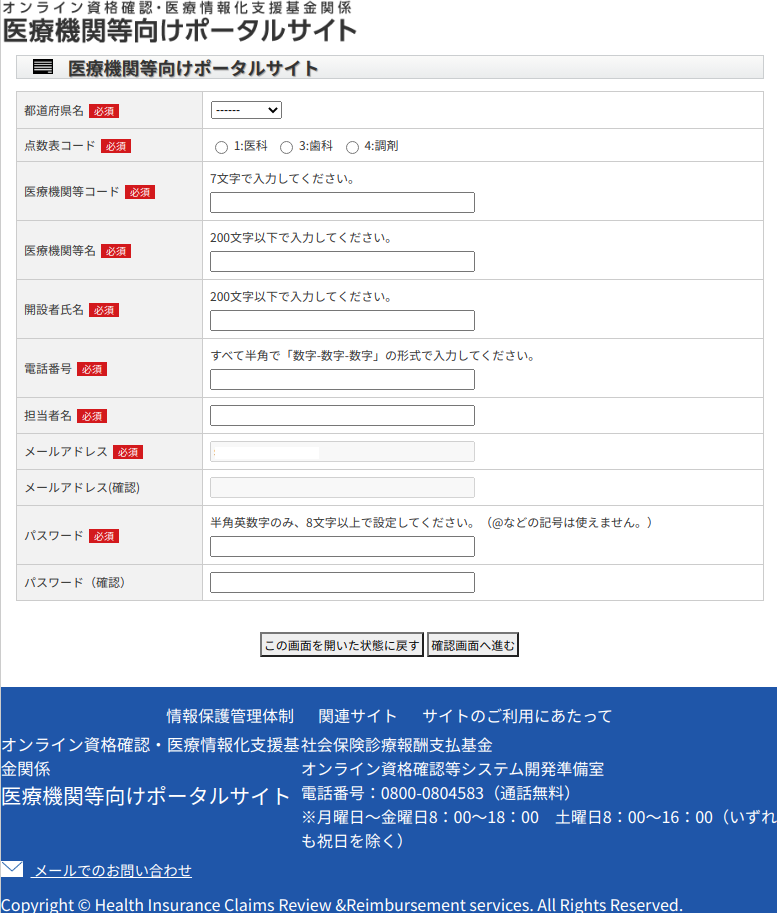The image size is (777, 913).
Task: Open サイトのご利用にあたって footer link
Action: click(517, 716)
